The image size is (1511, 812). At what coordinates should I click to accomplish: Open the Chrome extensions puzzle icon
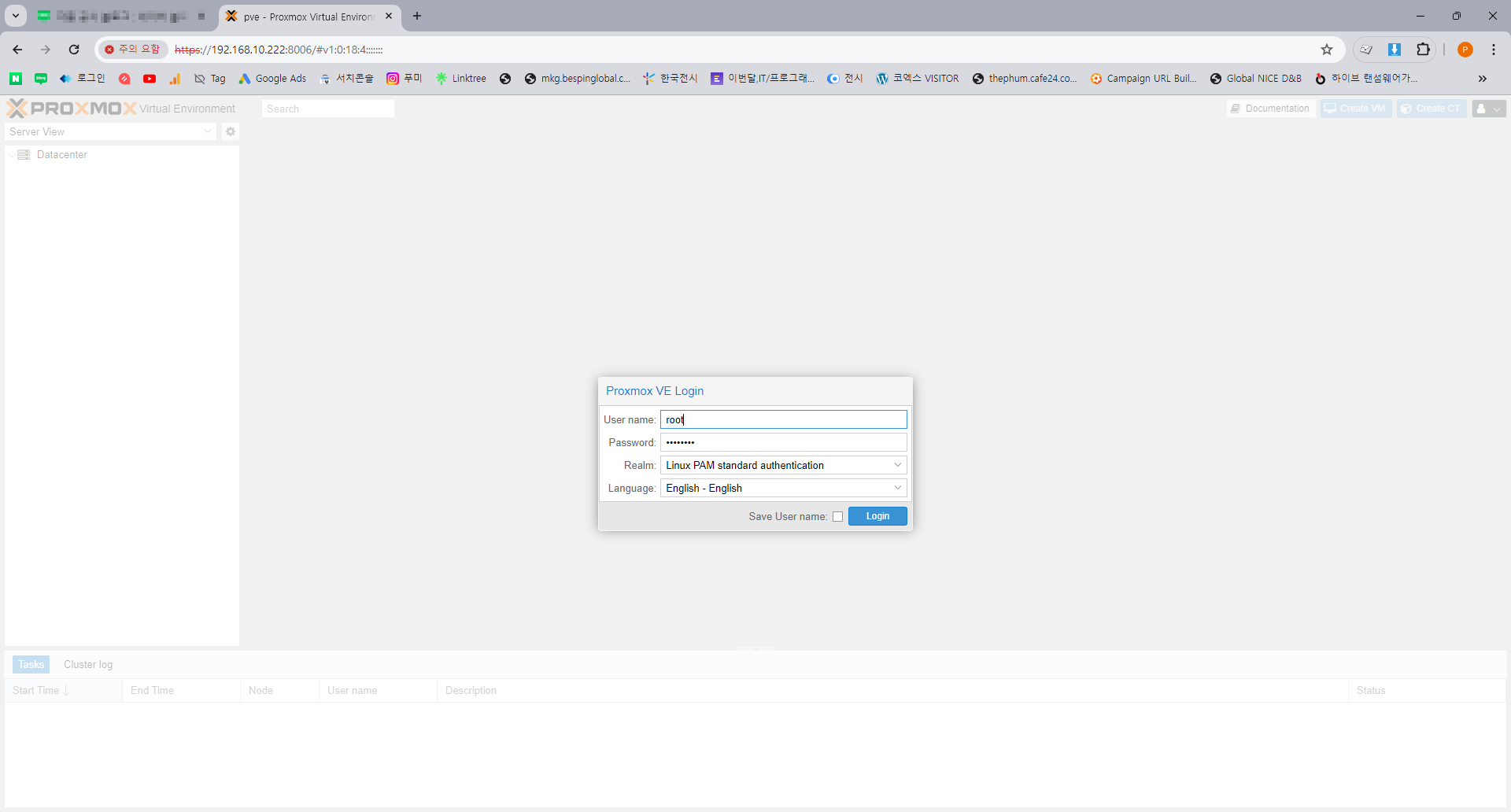[x=1423, y=50]
